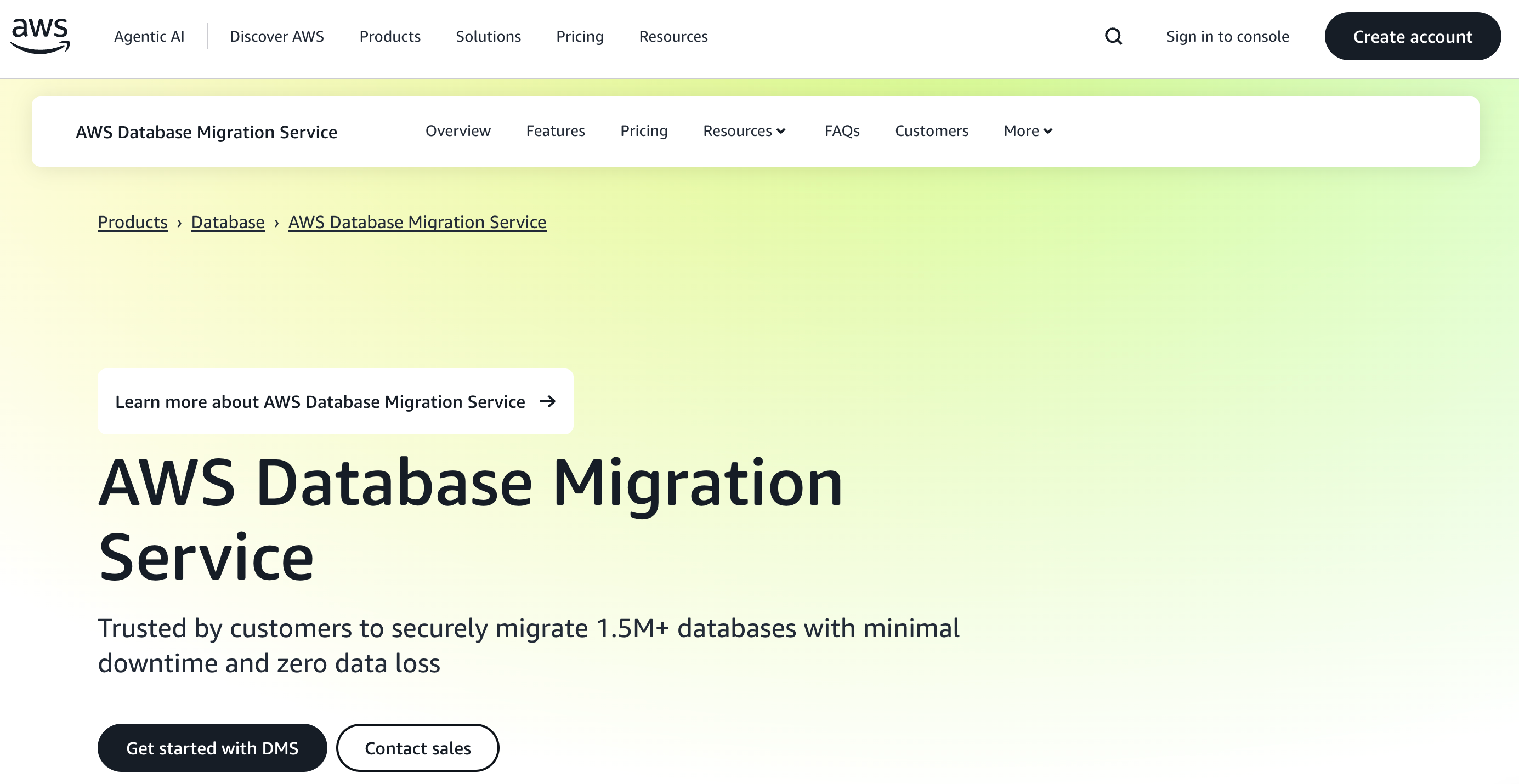Open Solutions menu
Image resolution: width=1519 pixels, height=784 pixels.
[x=488, y=37]
